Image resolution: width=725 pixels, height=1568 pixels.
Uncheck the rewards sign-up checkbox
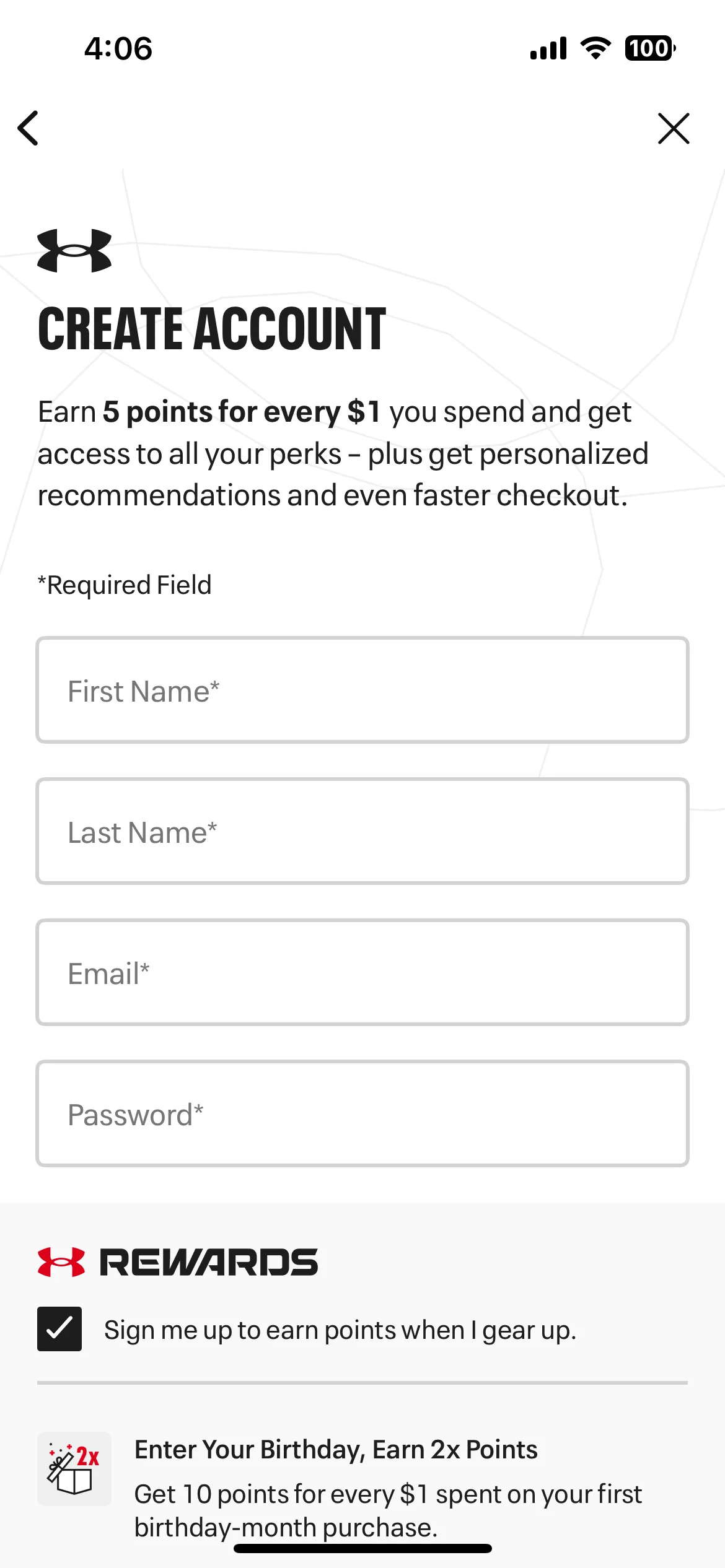click(59, 1329)
